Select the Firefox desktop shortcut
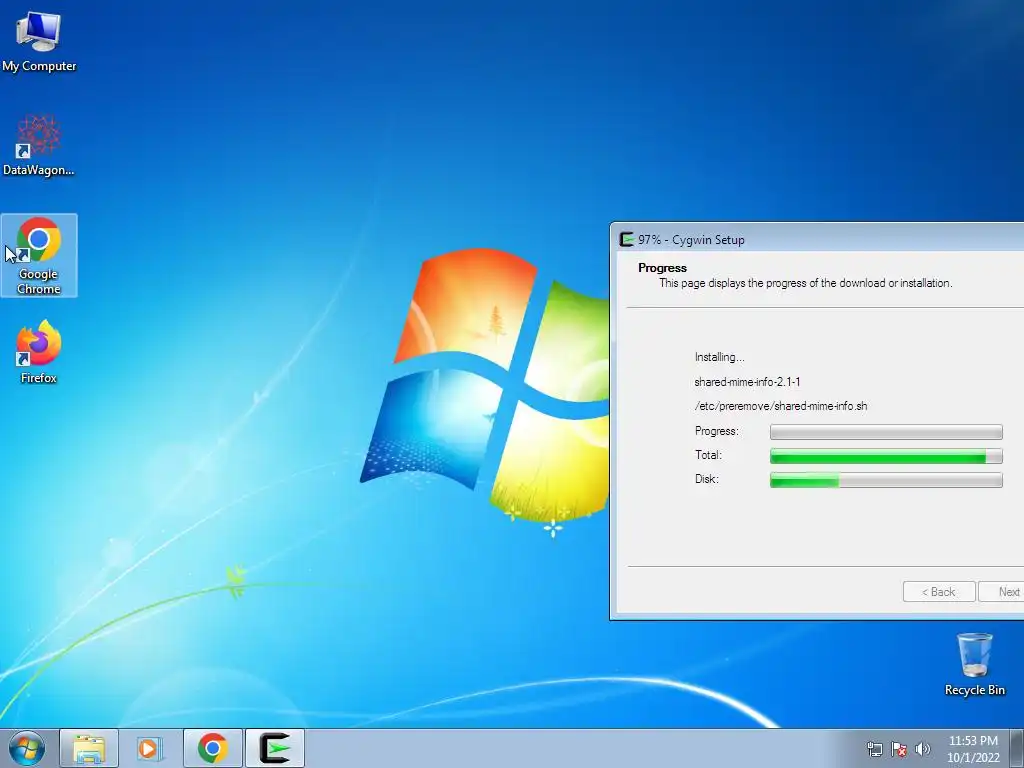 (39, 351)
